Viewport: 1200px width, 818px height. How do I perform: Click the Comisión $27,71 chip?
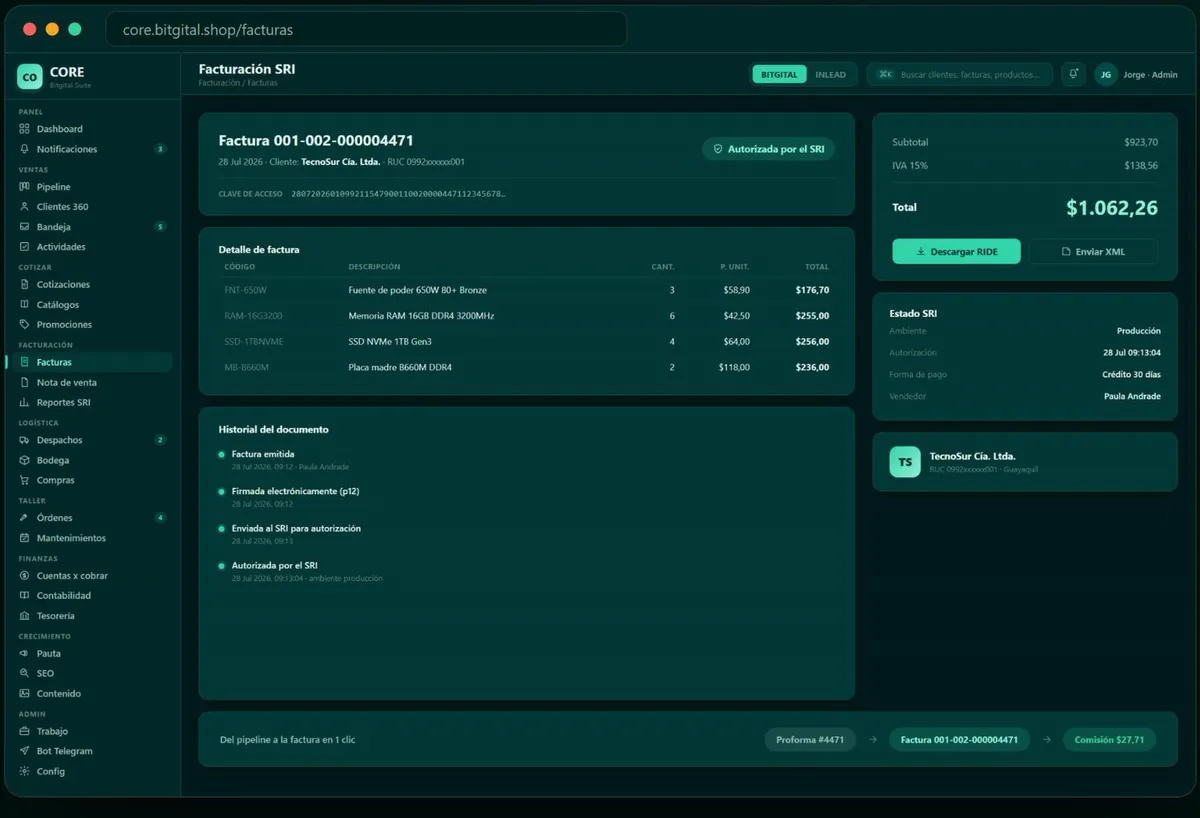tap(1109, 740)
